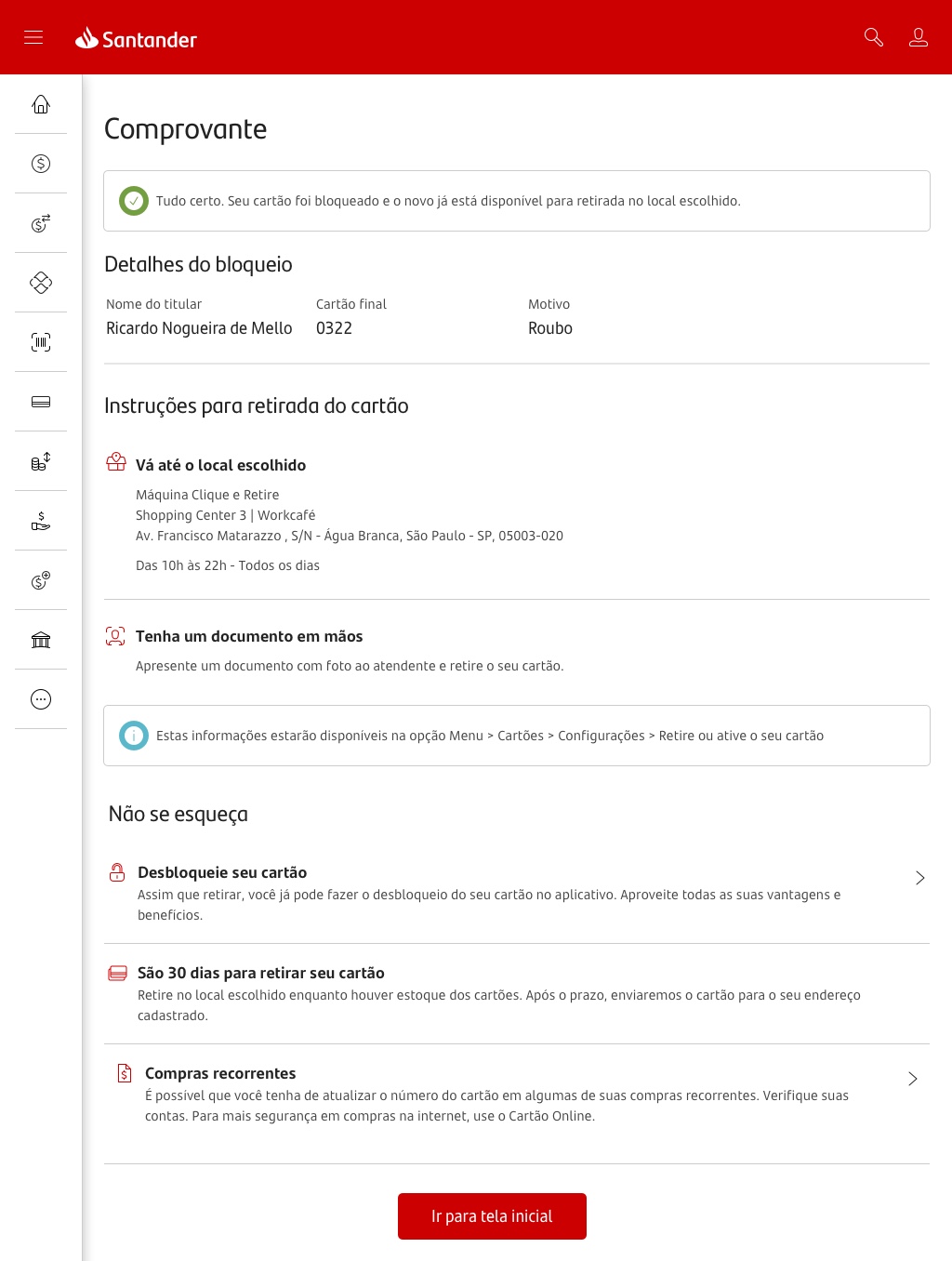This screenshot has height=1261, width=952.
Task: Select the dollar coin sidebar icon
Action: (41, 164)
